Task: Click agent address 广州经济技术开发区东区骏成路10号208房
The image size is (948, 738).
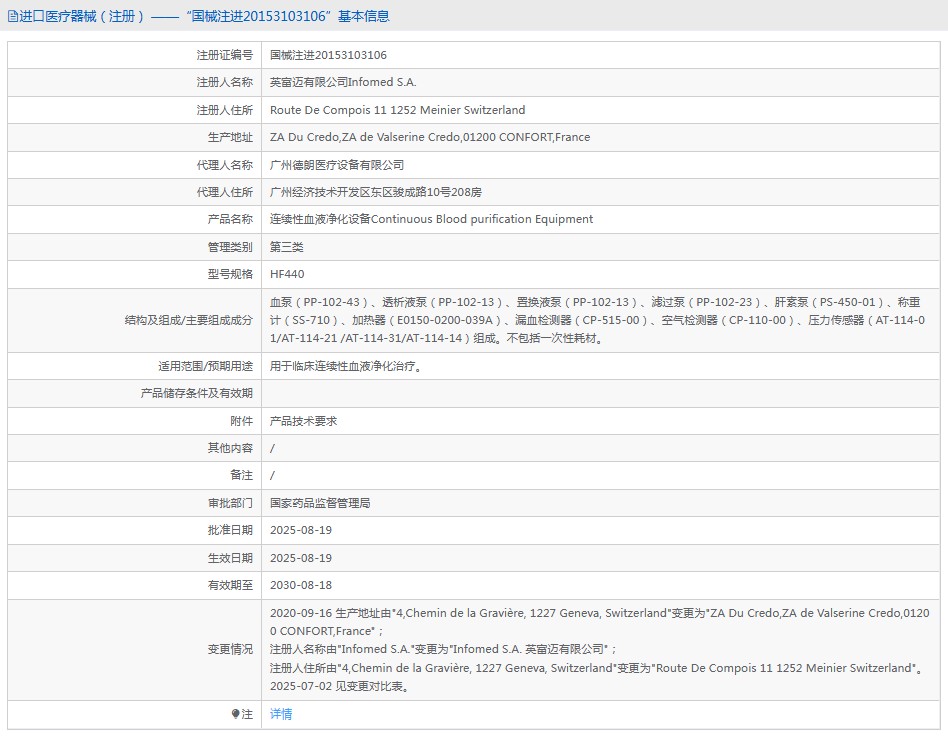Action: point(375,192)
